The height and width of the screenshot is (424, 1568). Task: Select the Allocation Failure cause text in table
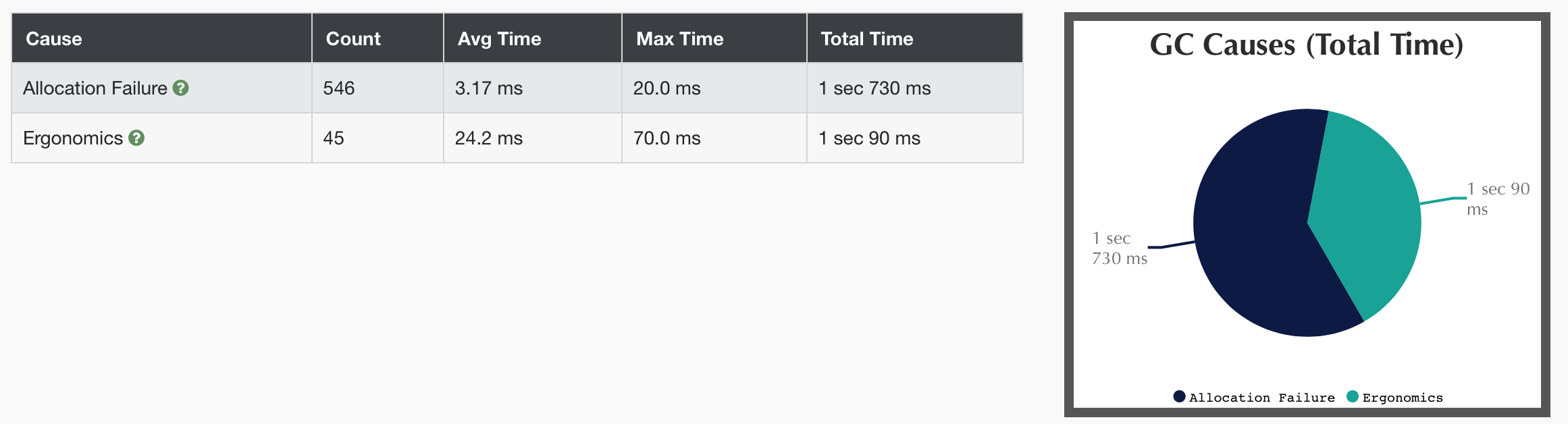pyautogui.click(x=95, y=88)
